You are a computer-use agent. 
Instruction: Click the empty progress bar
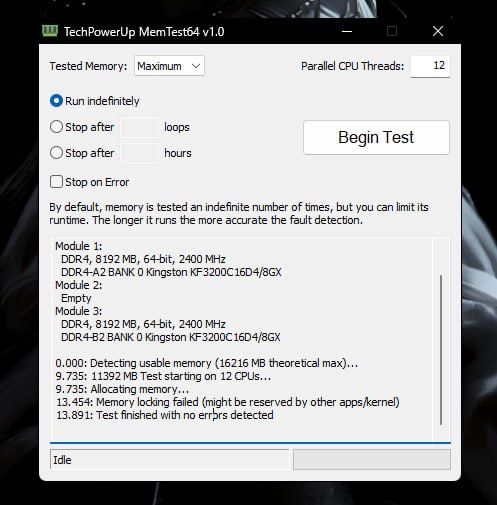(x=372, y=460)
